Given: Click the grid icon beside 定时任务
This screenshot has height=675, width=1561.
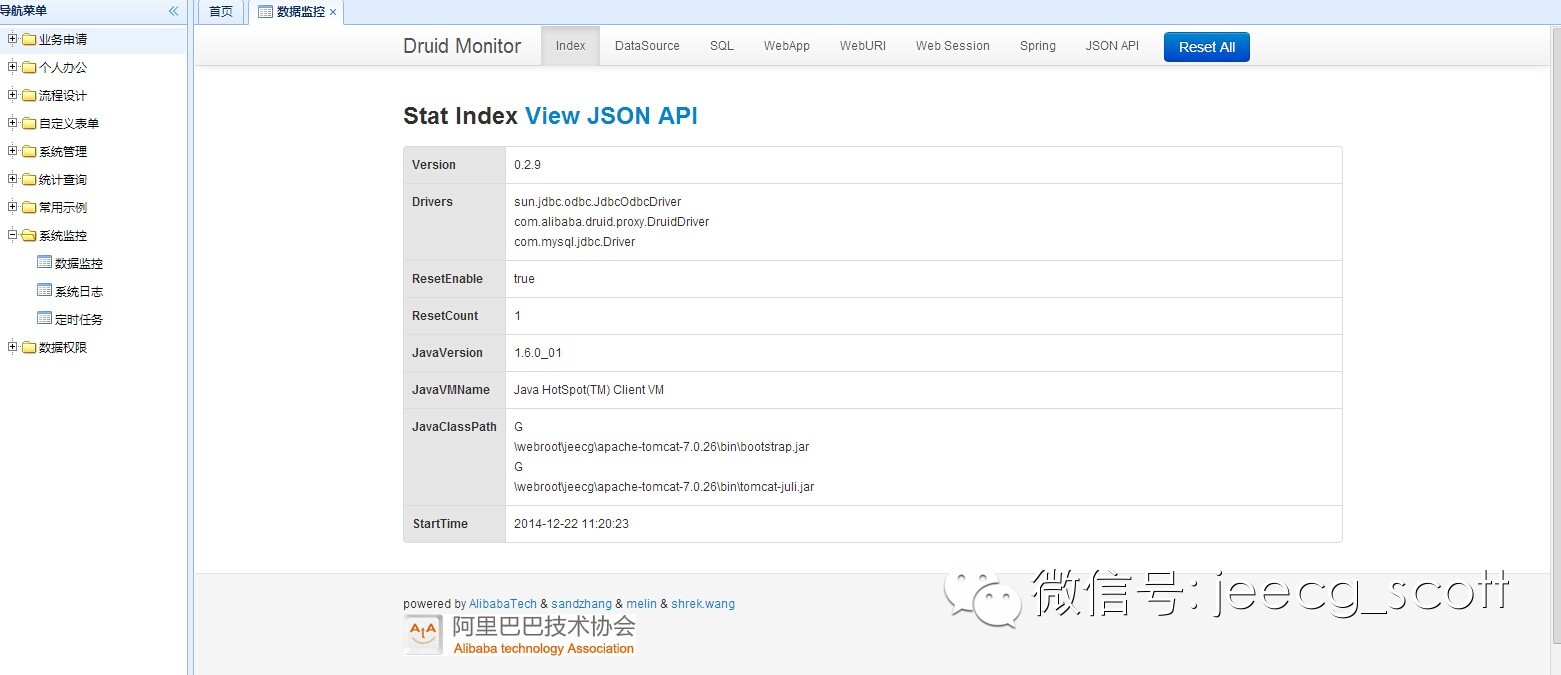Looking at the screenshot, I should coord(44,319).
